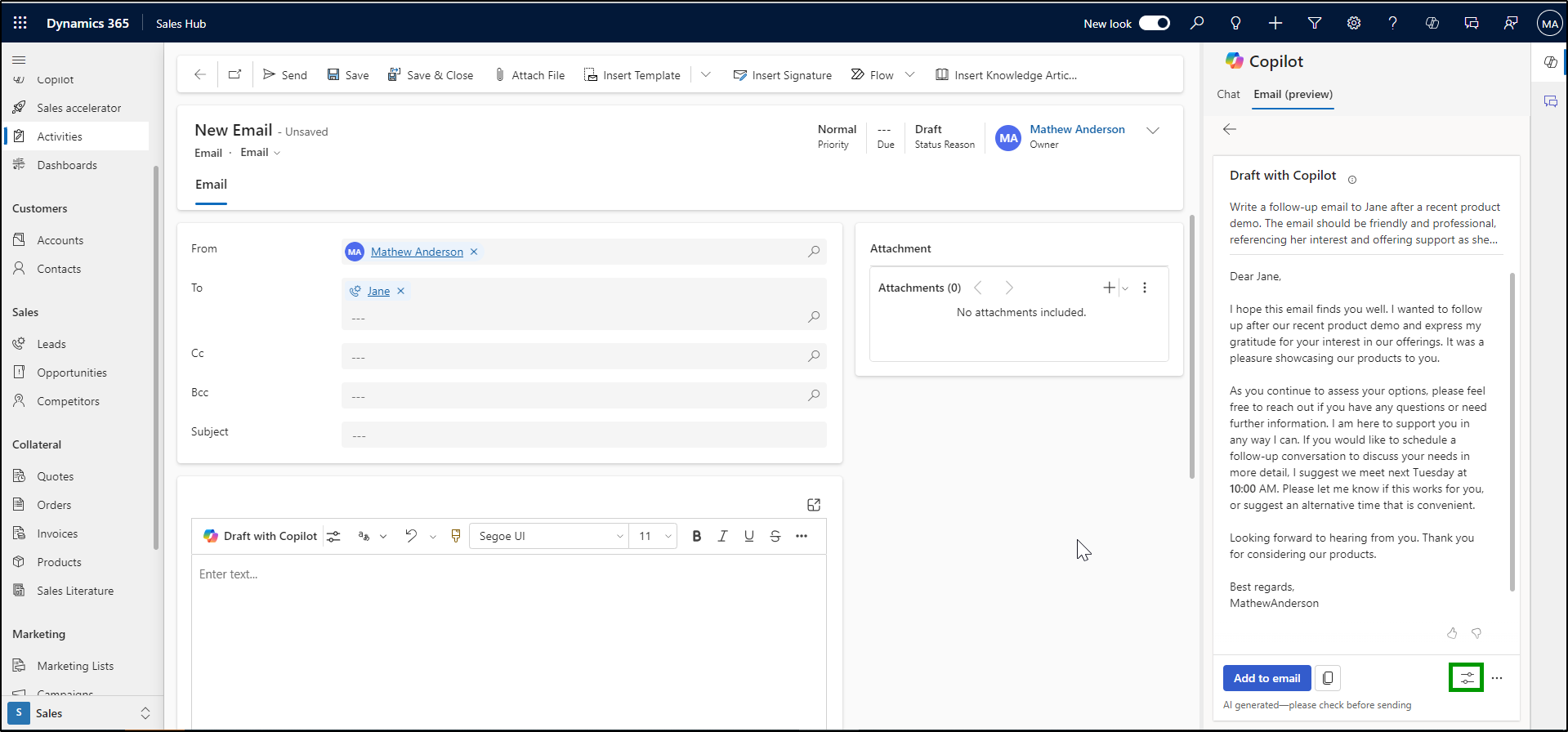Open the search magnifier in top bar
The image size is (1568, 732).
click(x=1197, y=23)
